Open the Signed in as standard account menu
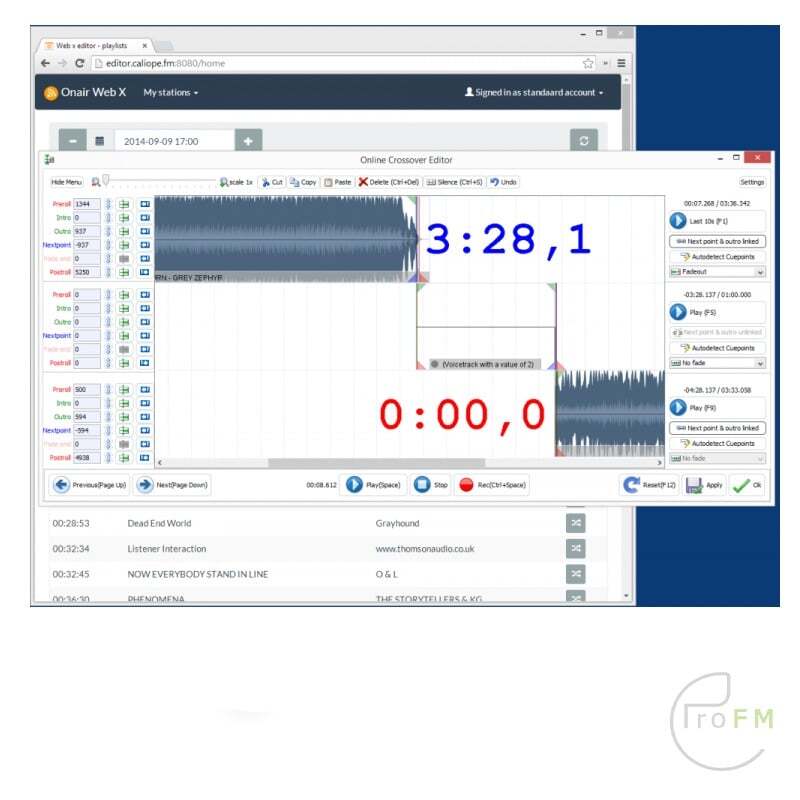Viewport: 800px width, 800px height. [534, 92]
